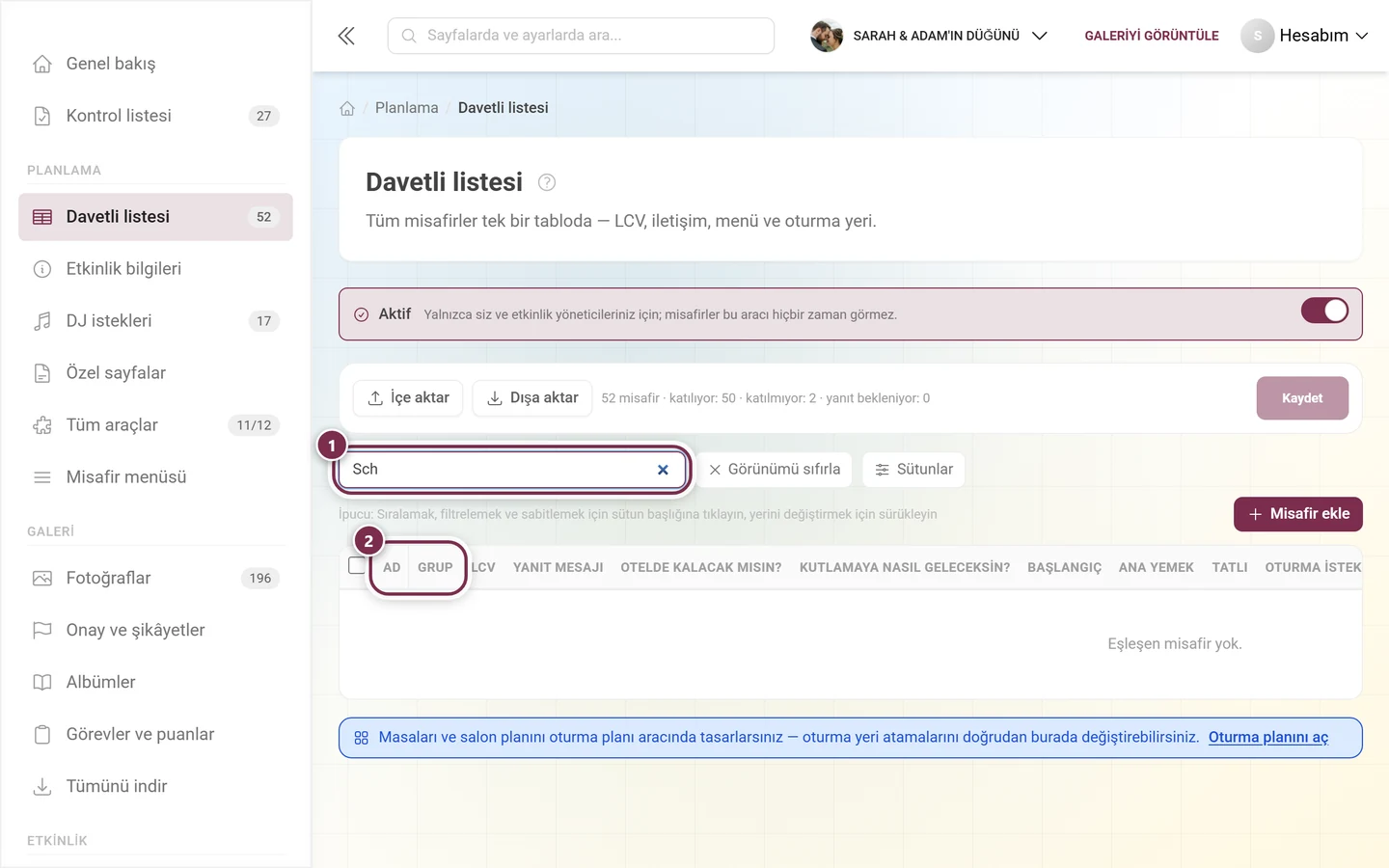Save changes with the Kaydet button
This screenshot has width=1389, height=868.
click(x=1302, y=398)
